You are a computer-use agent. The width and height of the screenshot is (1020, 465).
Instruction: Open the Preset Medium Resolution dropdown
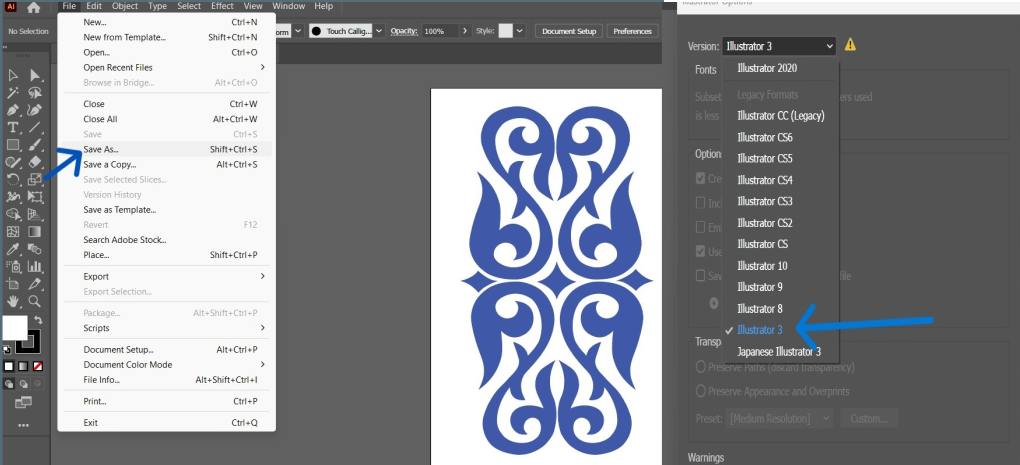[x=779, y=418]
